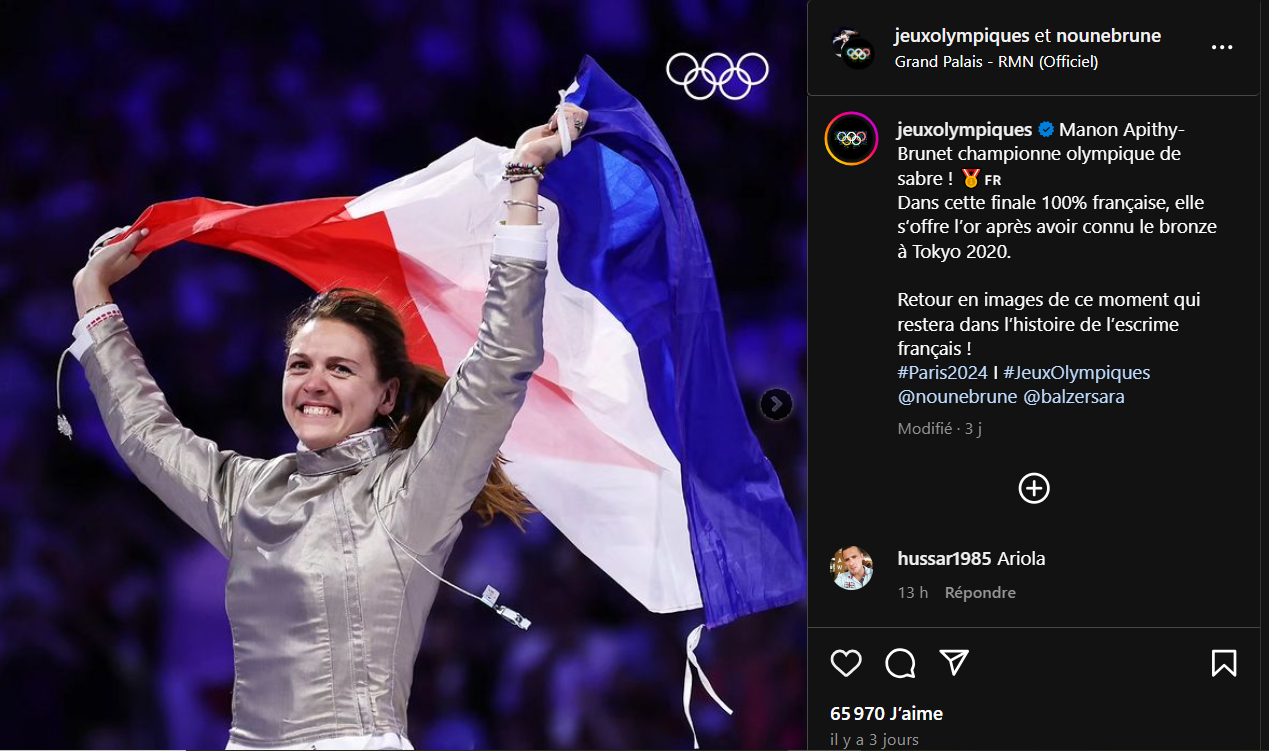View the 65 970 J'aime likes list
This screenshot has height=751, width=1269.
coord(886,714)
